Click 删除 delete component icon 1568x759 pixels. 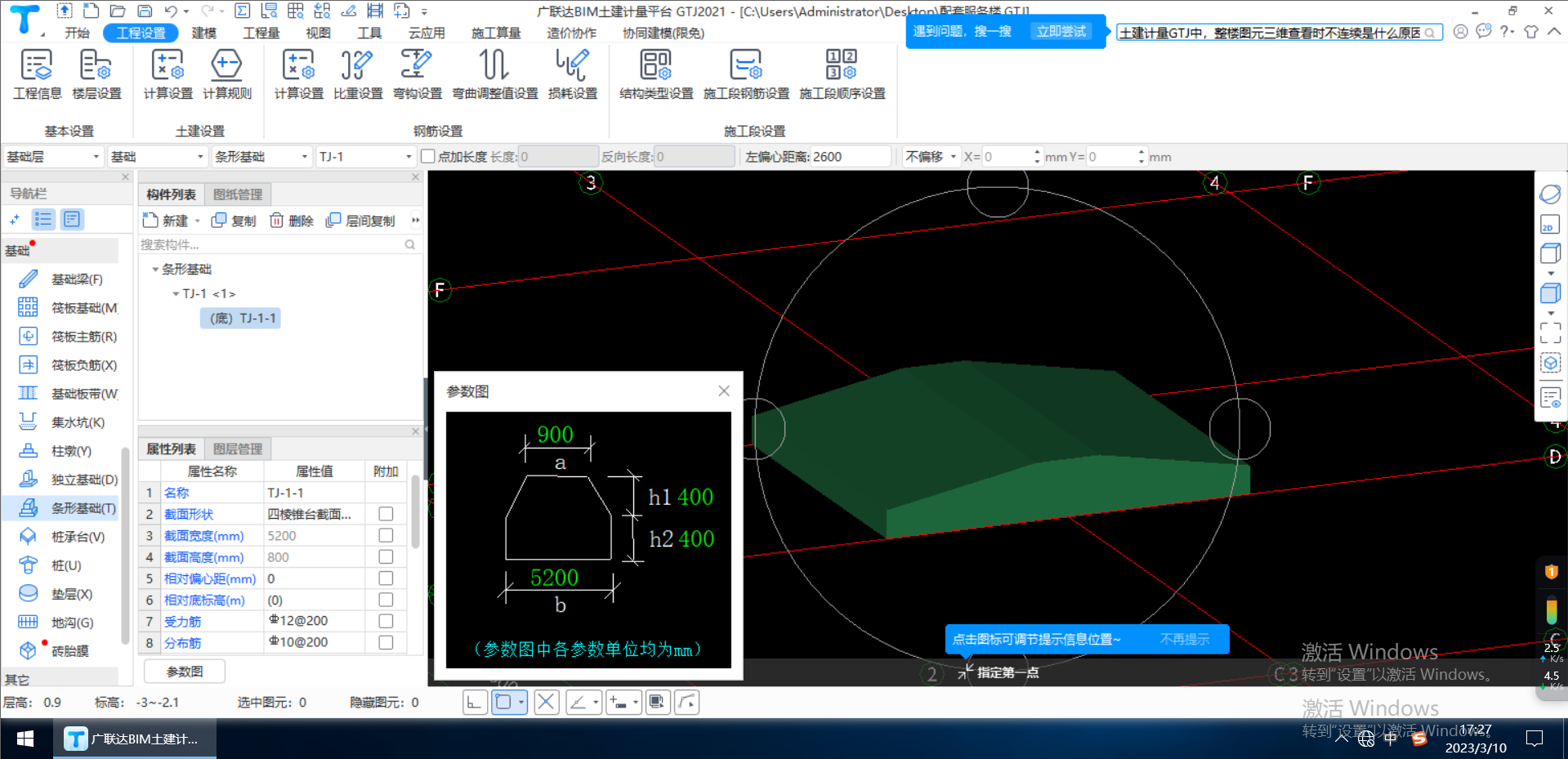[292, 221]
